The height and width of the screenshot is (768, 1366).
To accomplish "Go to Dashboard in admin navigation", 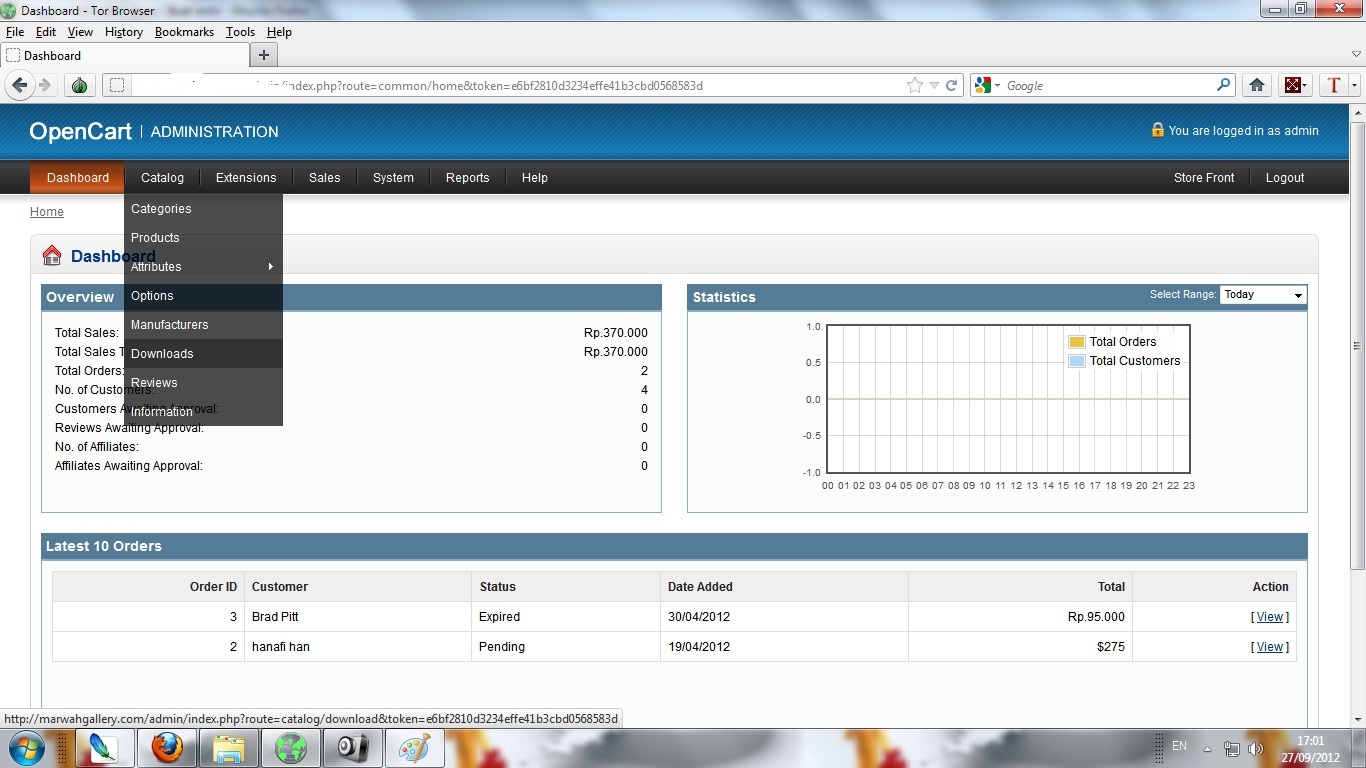I will (x=77, y=178).
